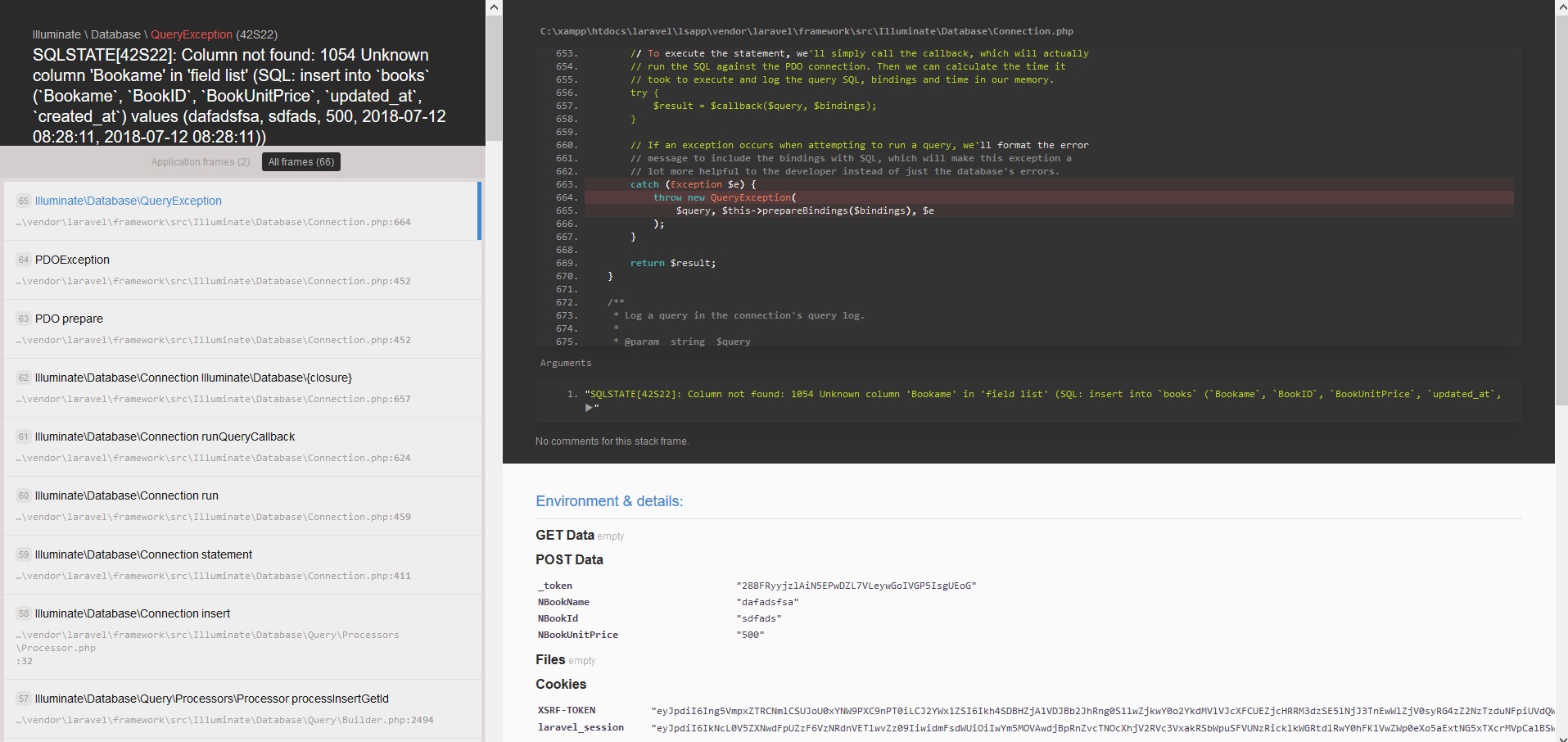
Task: Select frame 64 PDOException
Action: (x=242, y=270)
